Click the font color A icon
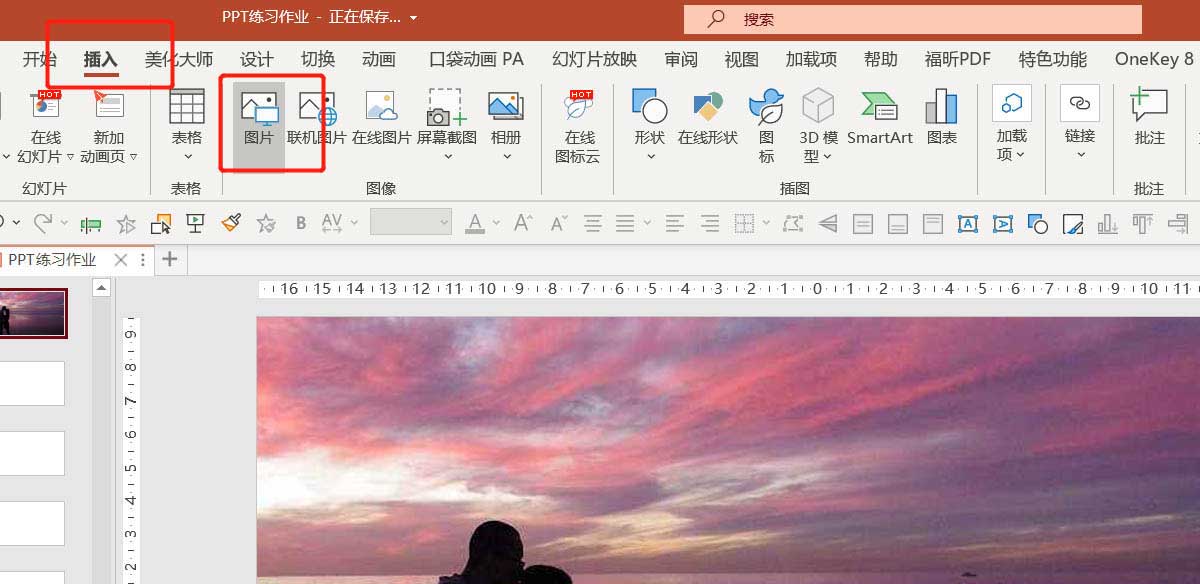Viewport: 1200px width, 584px height. (475, 223)
